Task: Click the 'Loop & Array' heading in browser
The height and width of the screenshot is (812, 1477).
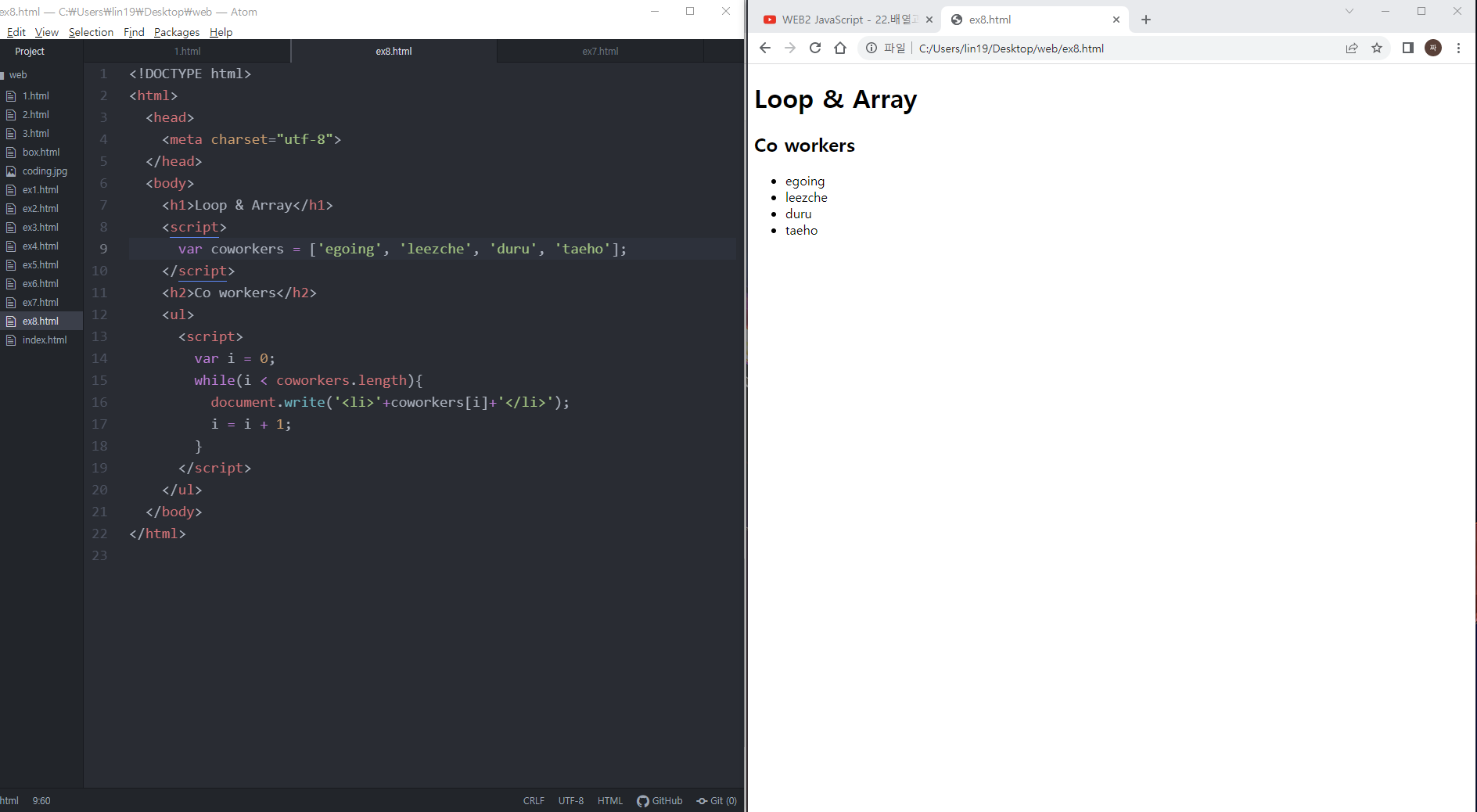Action: [836, 99]
